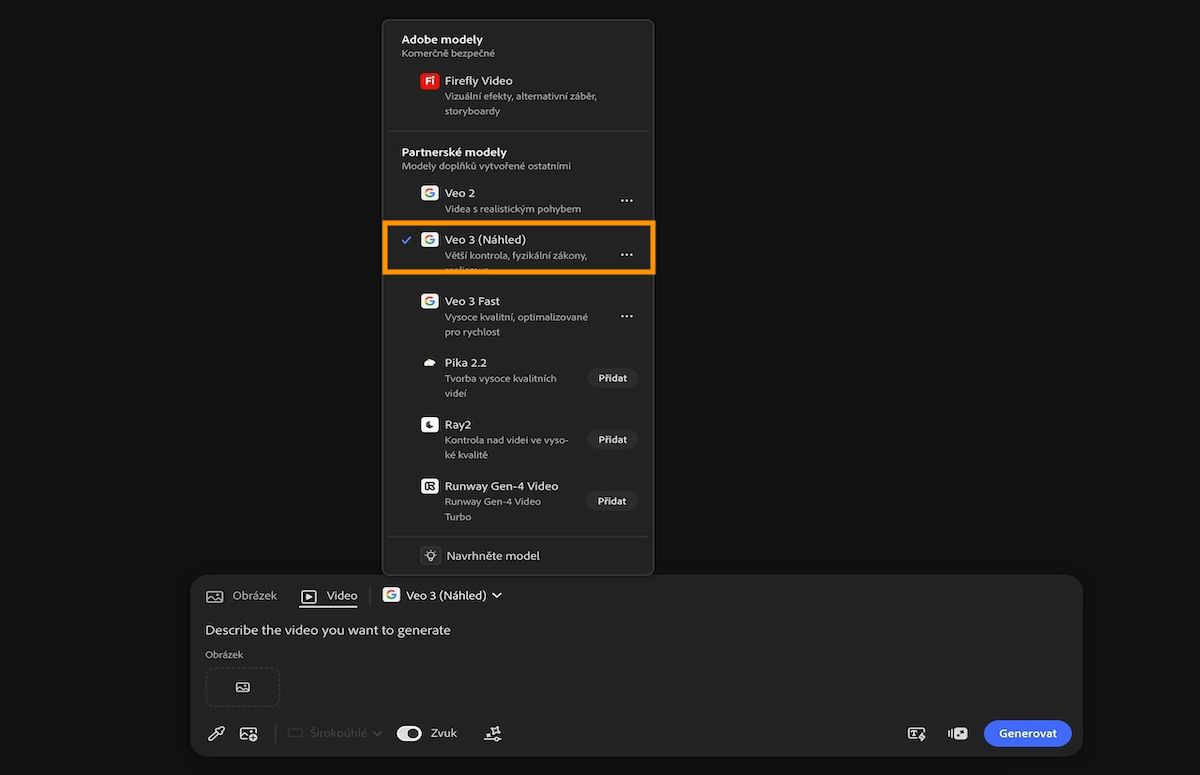
Task: Click the Ray2 model name
Action: coord(458,425)
